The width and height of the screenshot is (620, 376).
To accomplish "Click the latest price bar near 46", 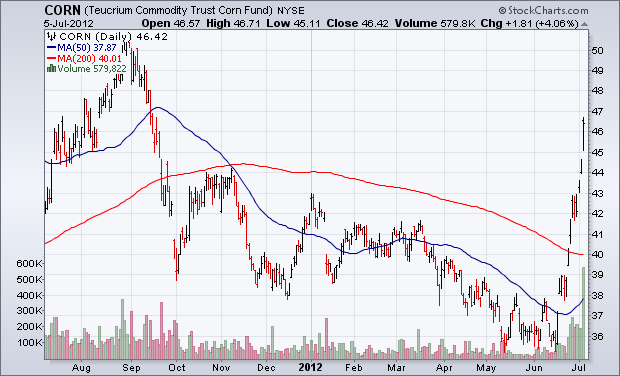I will coord(583,134).
